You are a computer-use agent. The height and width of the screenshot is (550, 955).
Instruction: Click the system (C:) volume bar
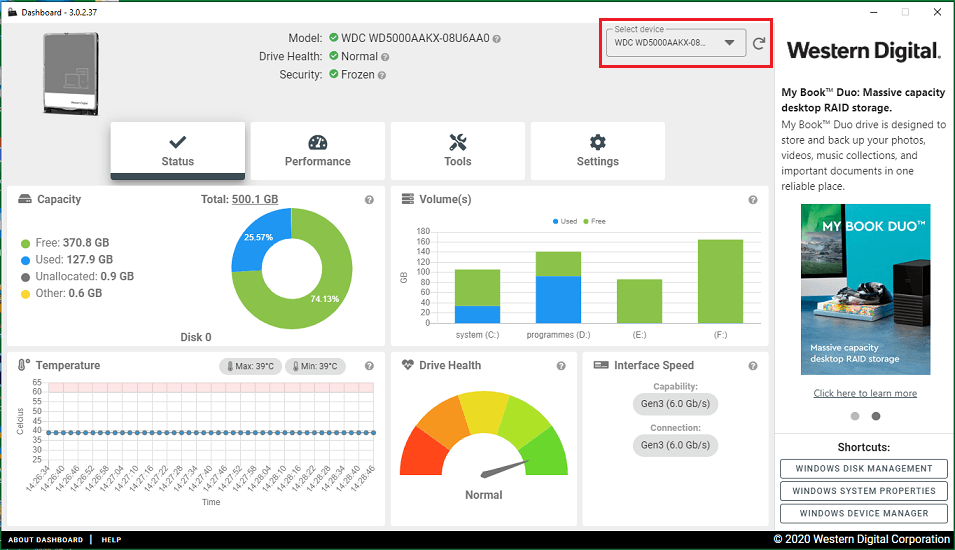pos(478,296)
